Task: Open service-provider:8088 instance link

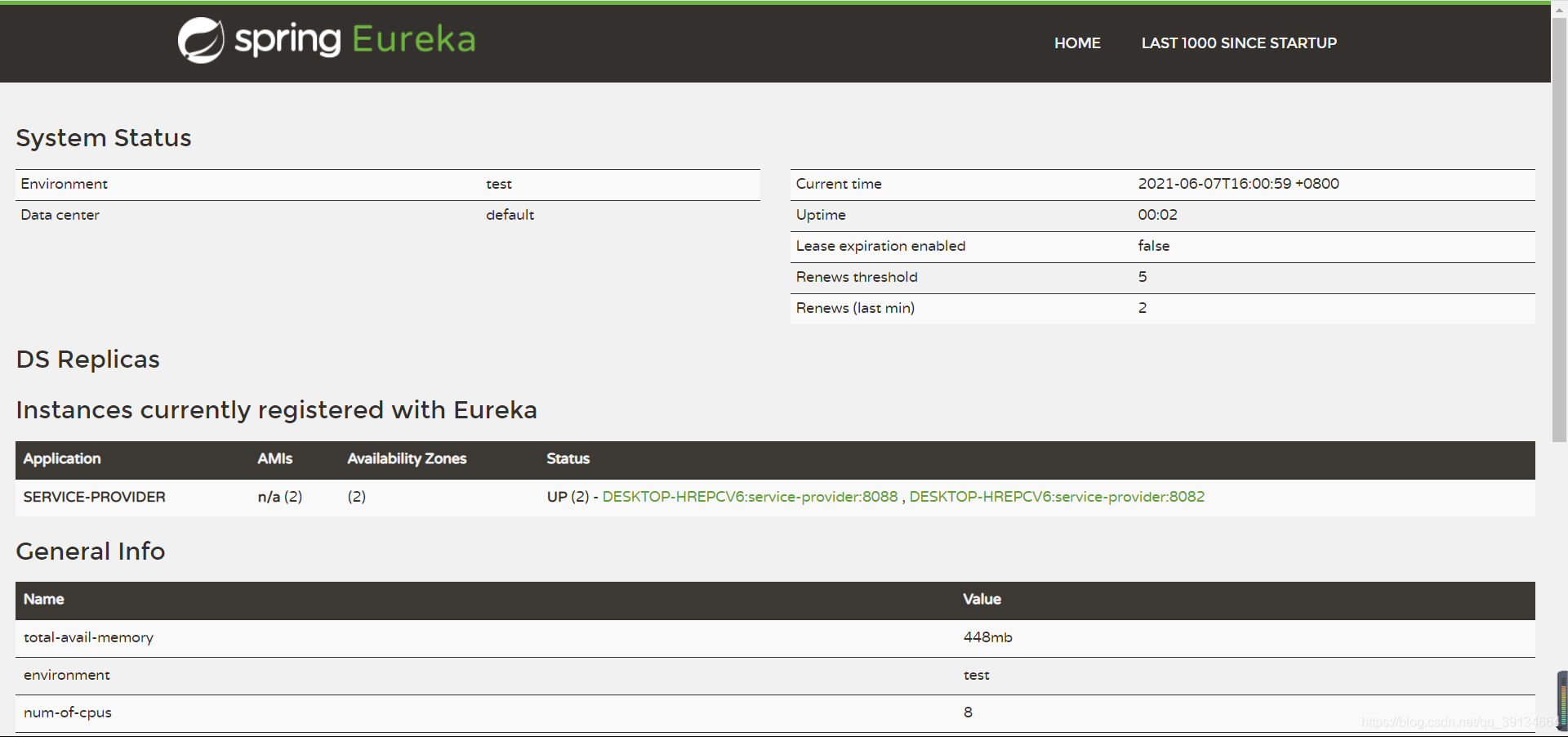Action: (750, 497)
